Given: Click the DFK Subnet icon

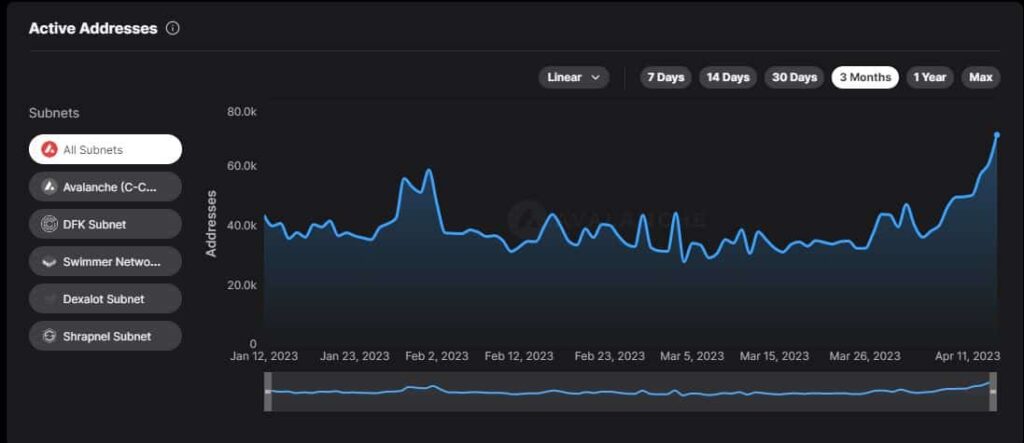Looking at the screenshot, I should 49,224.
